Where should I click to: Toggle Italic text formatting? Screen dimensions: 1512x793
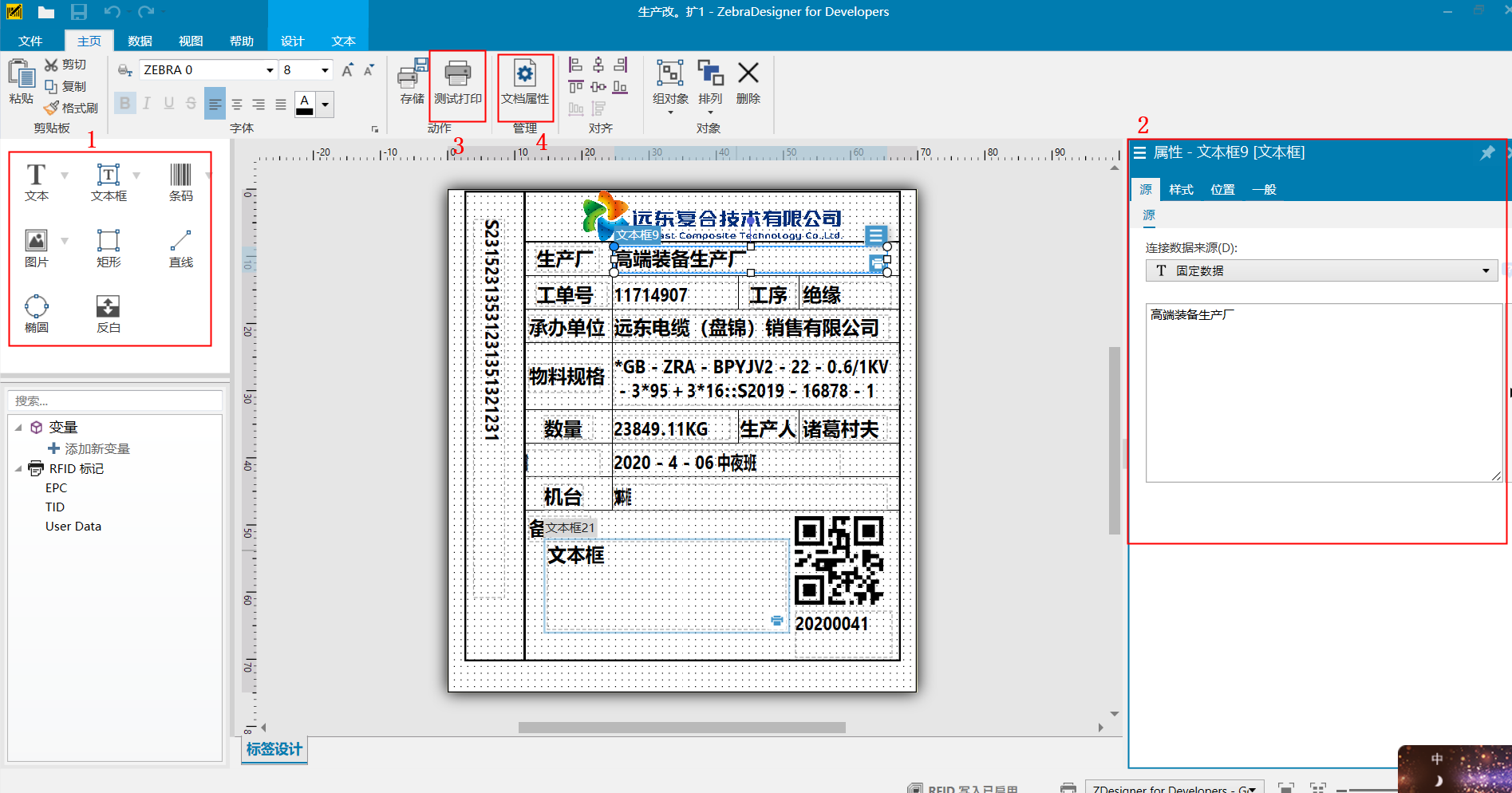pyautogui.click(x=147, y=104)
